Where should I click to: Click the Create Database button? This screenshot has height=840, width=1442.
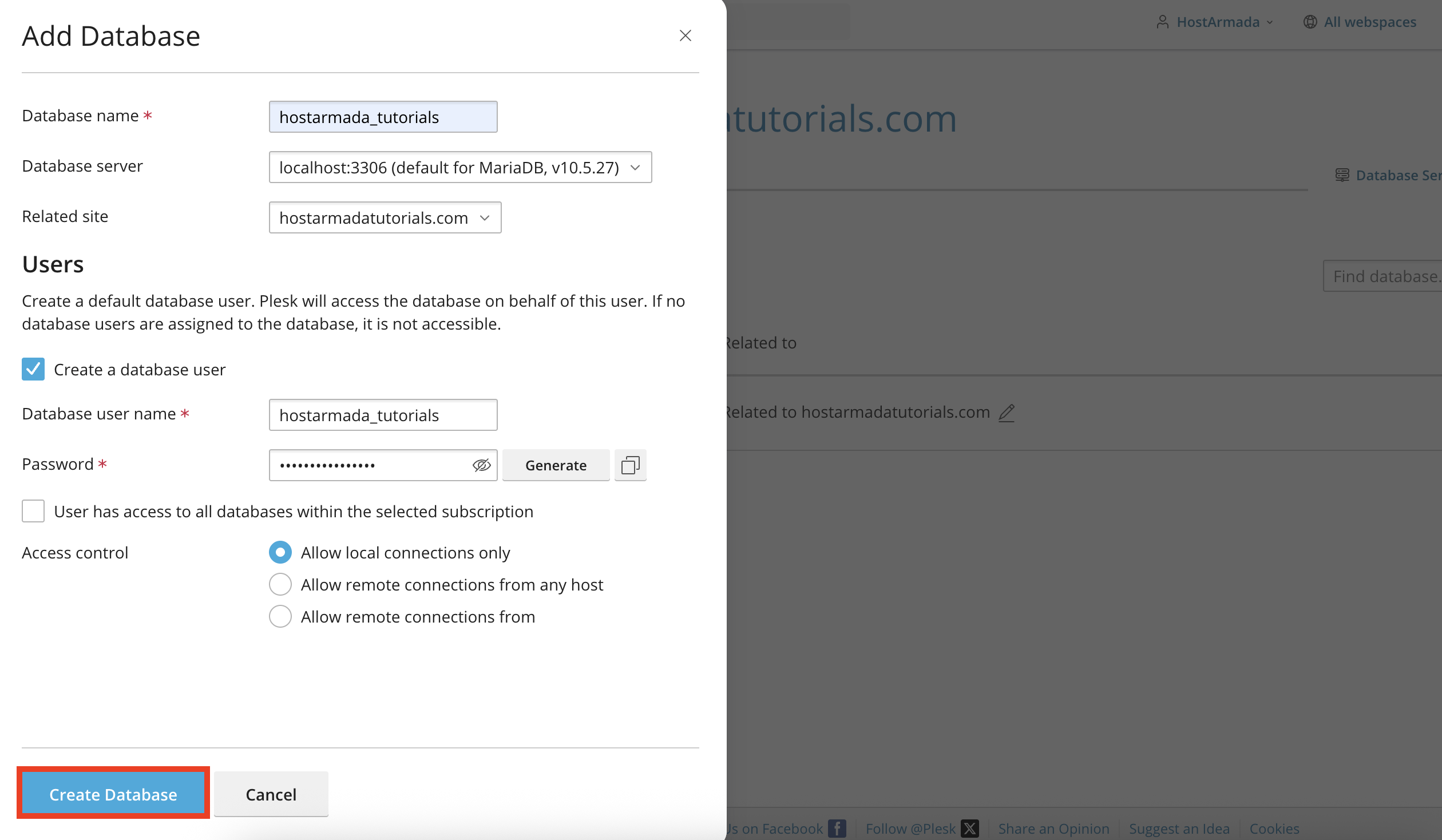tap(113, 794)
